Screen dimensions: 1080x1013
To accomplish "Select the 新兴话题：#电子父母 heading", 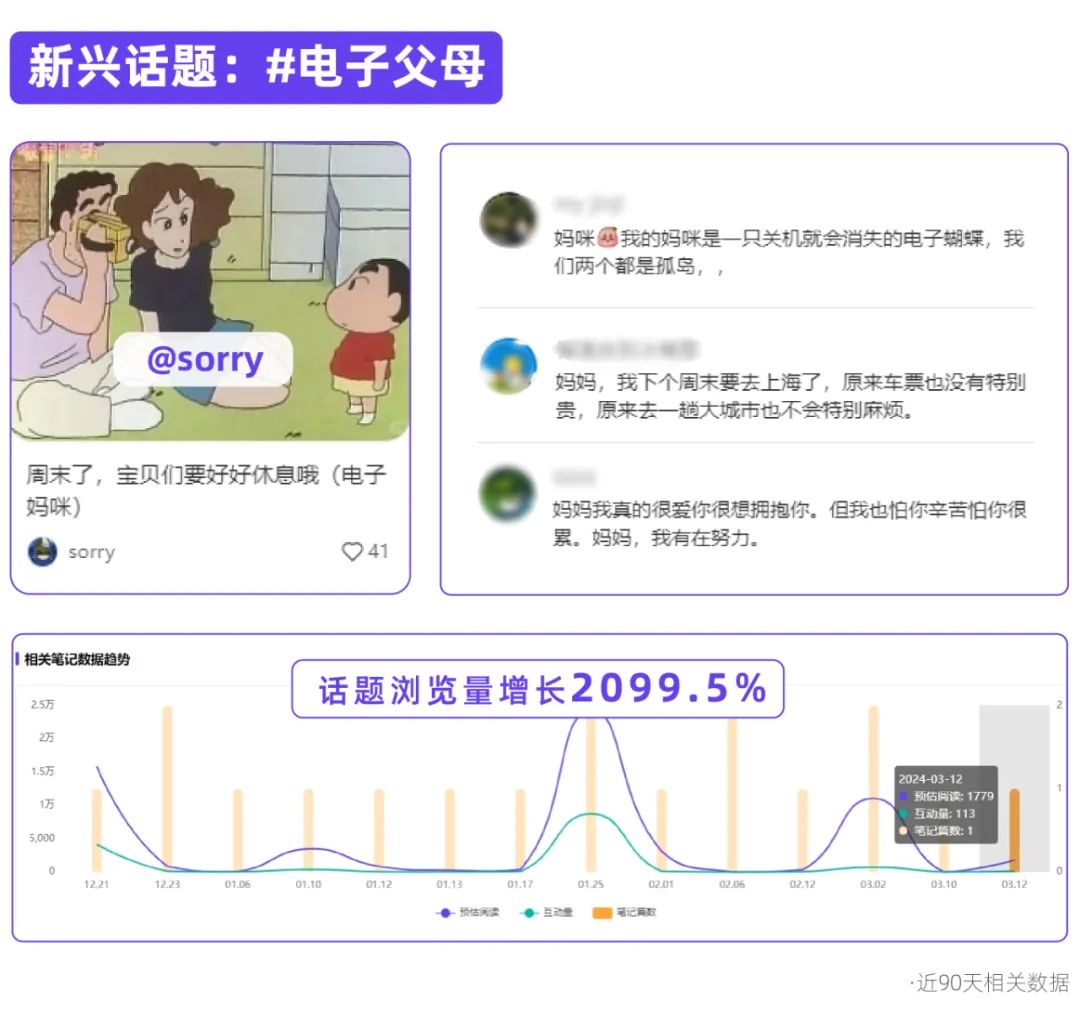I will [256, 67].
